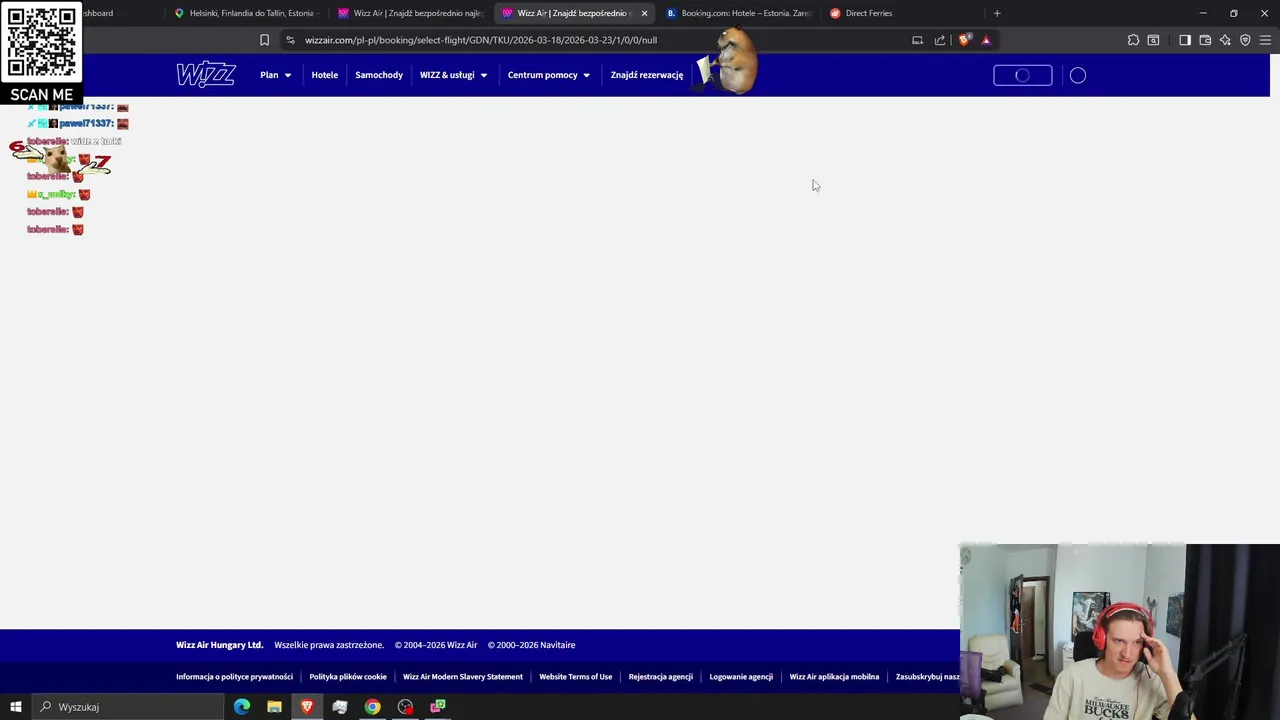
Task: Open Logowanie agencji link
Action: tap(741, 677)
